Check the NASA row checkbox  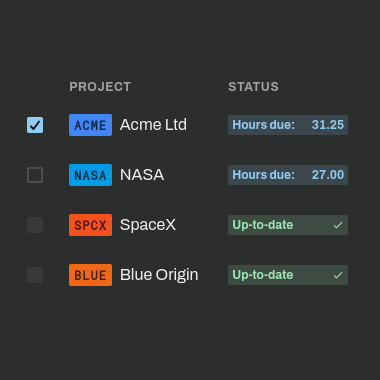click(x=35, y=175)
